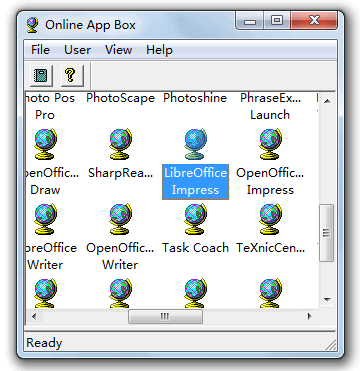360x371 pixels.
Task: Click the Photo Pos Pro label
Action: (50, 106)
